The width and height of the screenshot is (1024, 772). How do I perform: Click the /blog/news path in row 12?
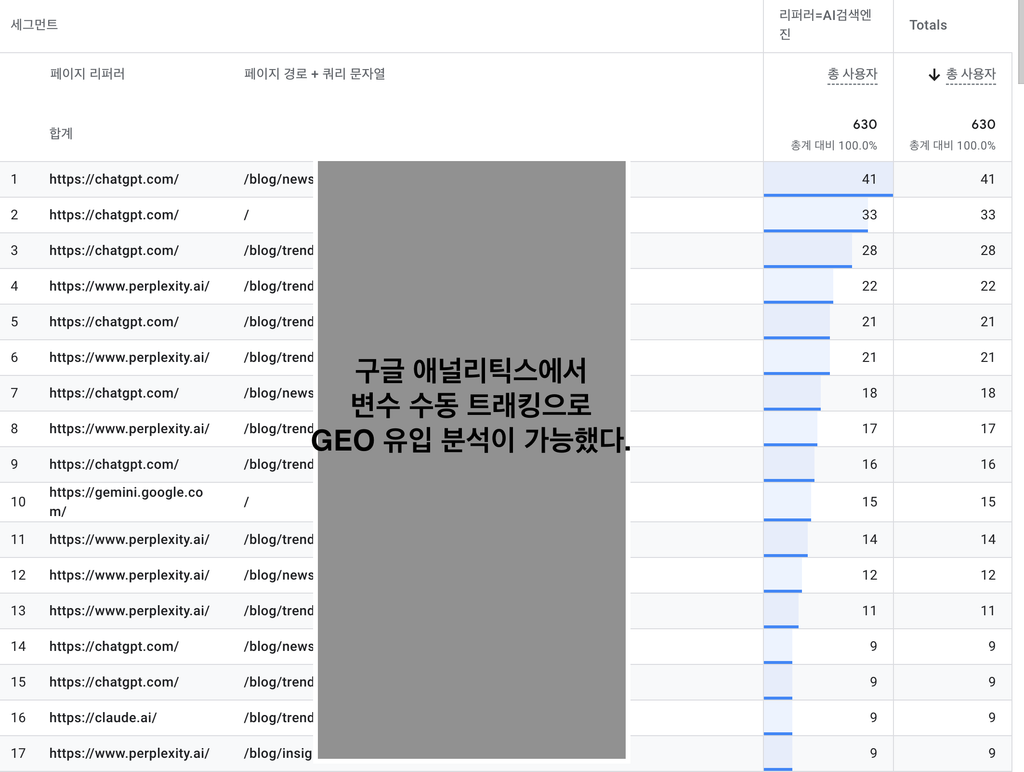tap(278, 575)
